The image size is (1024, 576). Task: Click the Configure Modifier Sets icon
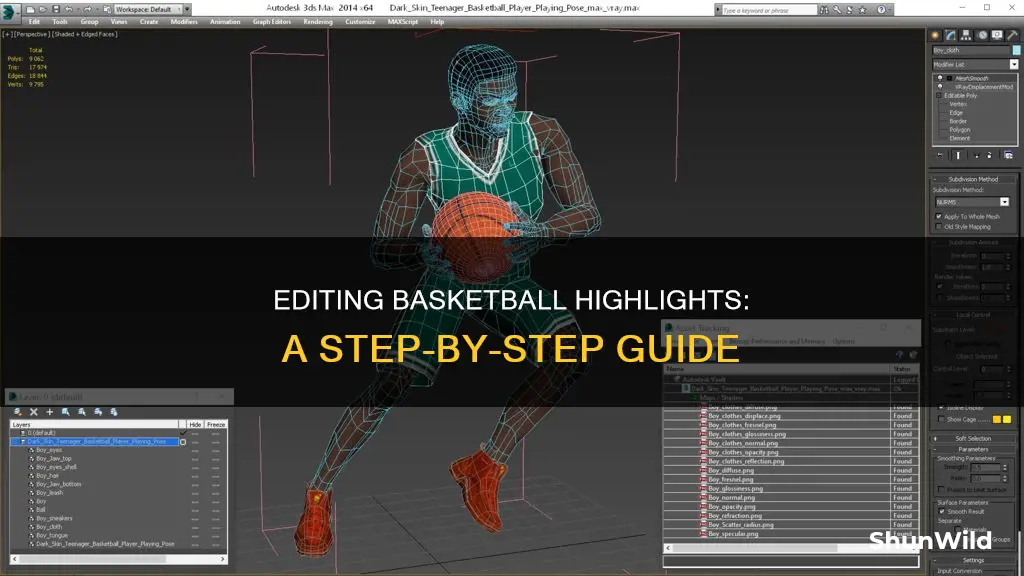tap(1008, 155)
